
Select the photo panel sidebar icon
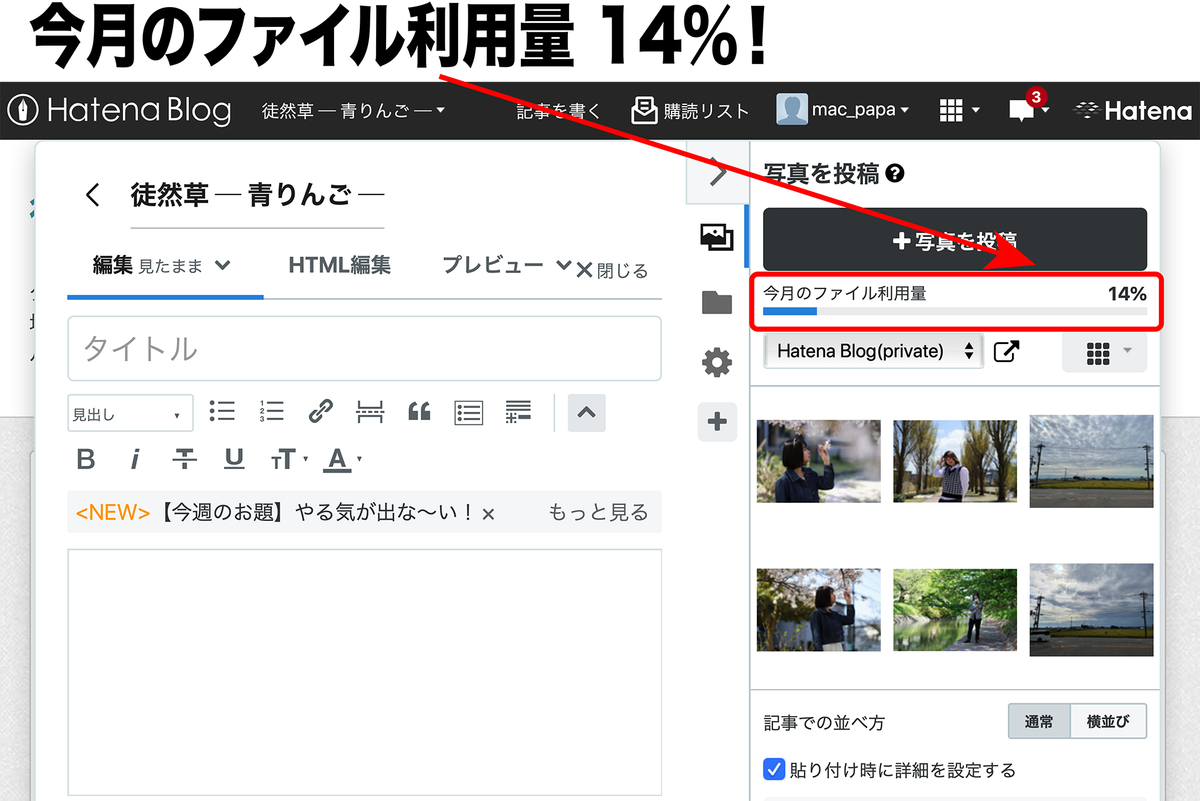pyautogui.click(x=717, y=236)
